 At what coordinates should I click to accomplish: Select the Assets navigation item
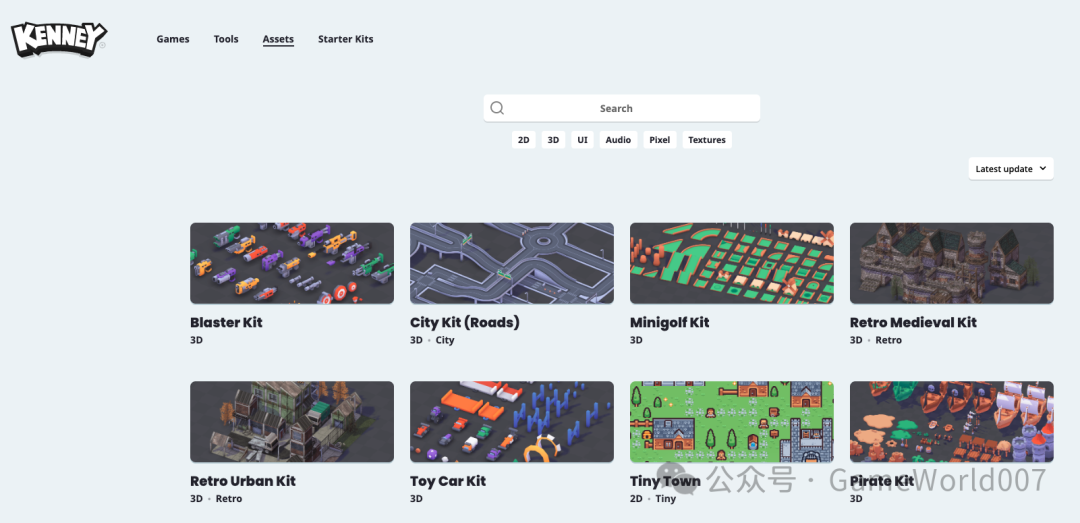278,39
